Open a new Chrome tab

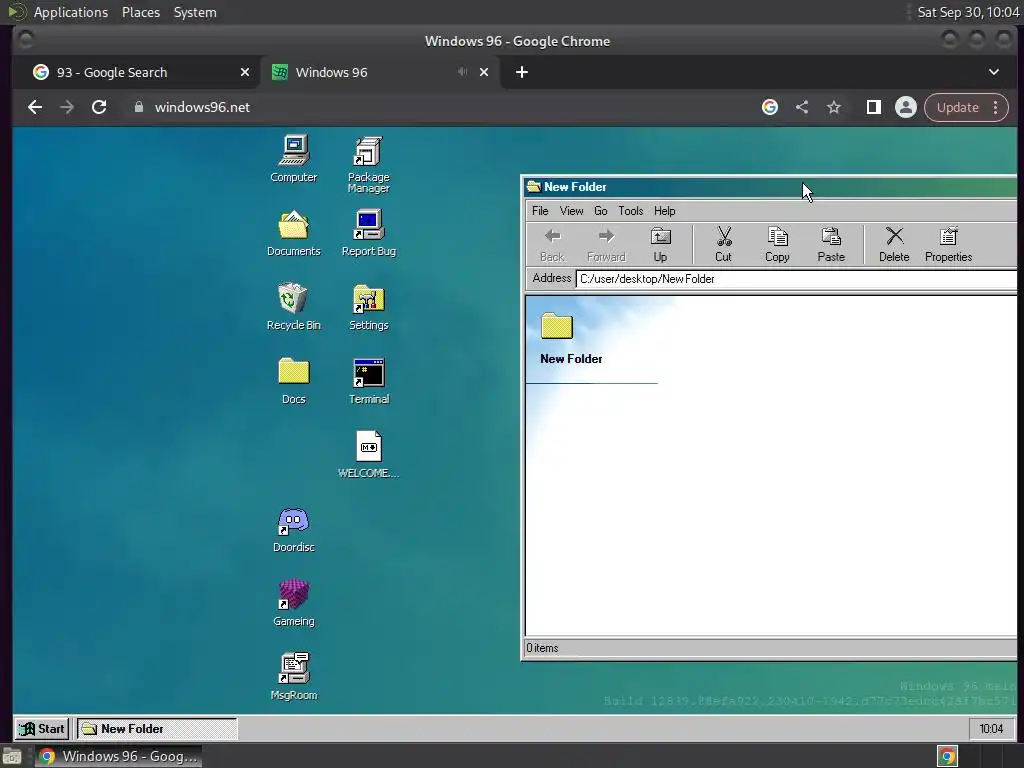(522, 72)
